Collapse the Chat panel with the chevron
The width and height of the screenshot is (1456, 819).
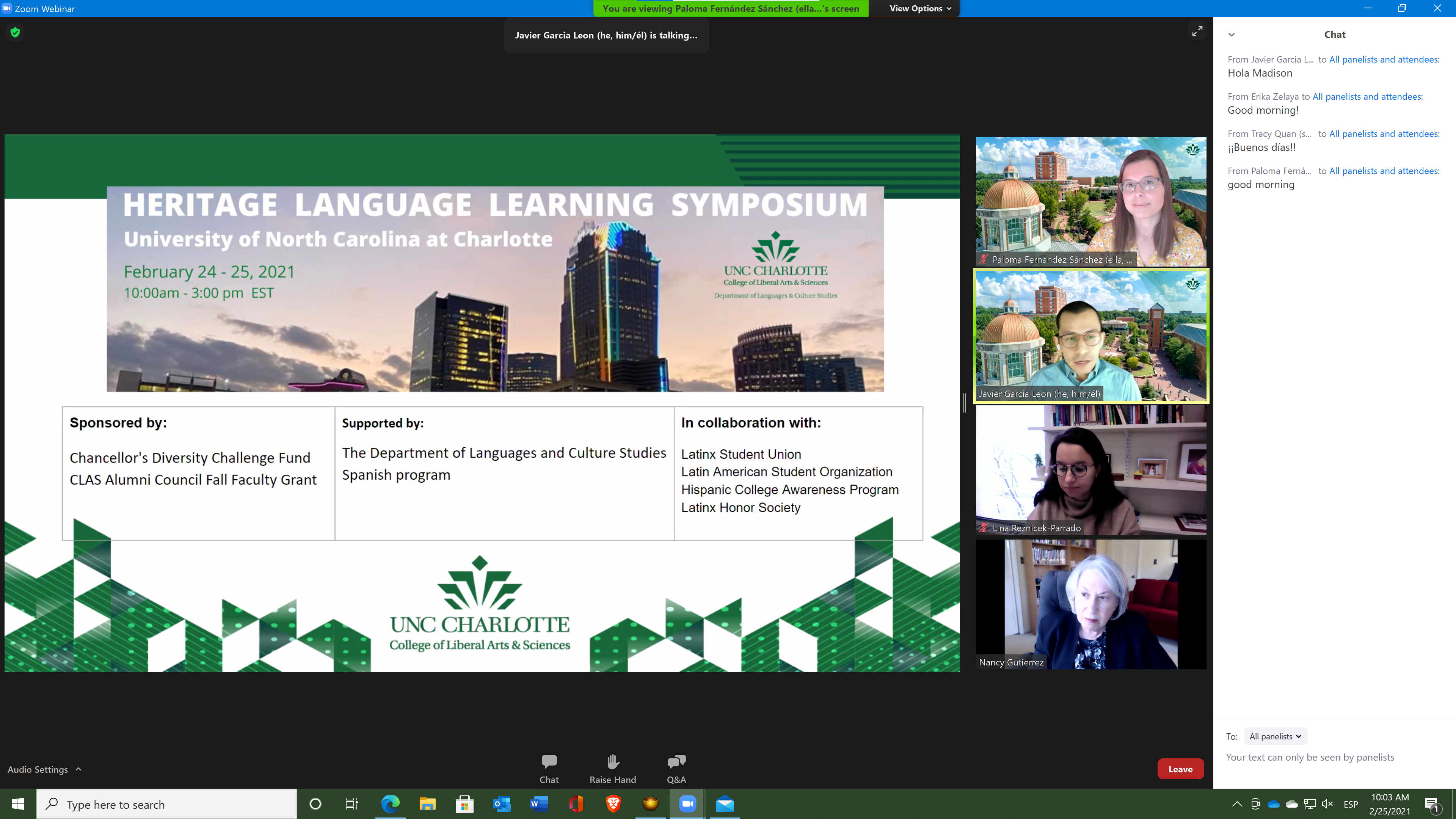(1231, 35)
